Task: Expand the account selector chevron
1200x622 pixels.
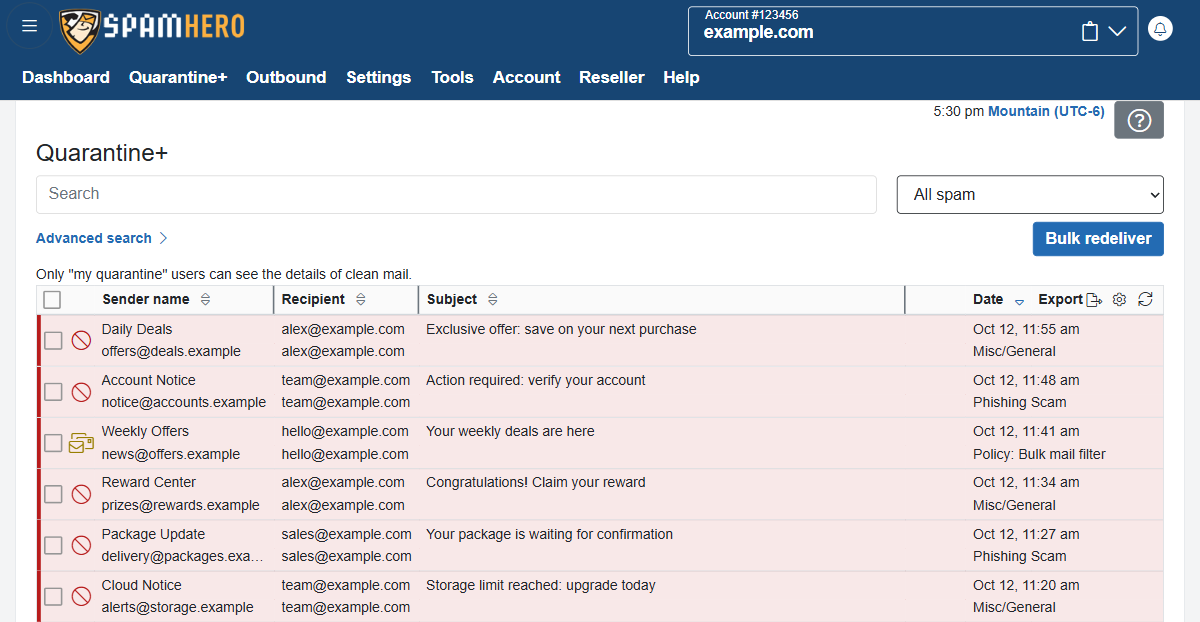Action: pyautogui.click(x=1118, y=32)
